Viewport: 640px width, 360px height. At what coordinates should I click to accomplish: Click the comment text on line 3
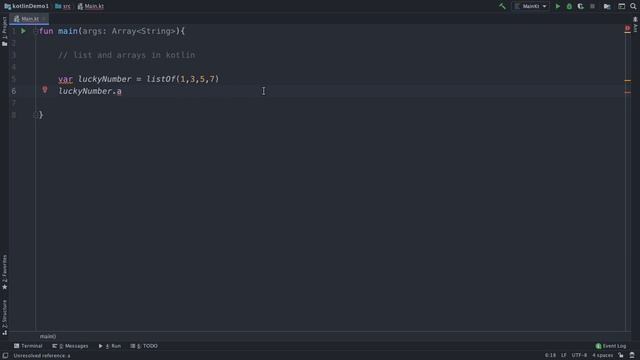(x=127, y=55)
